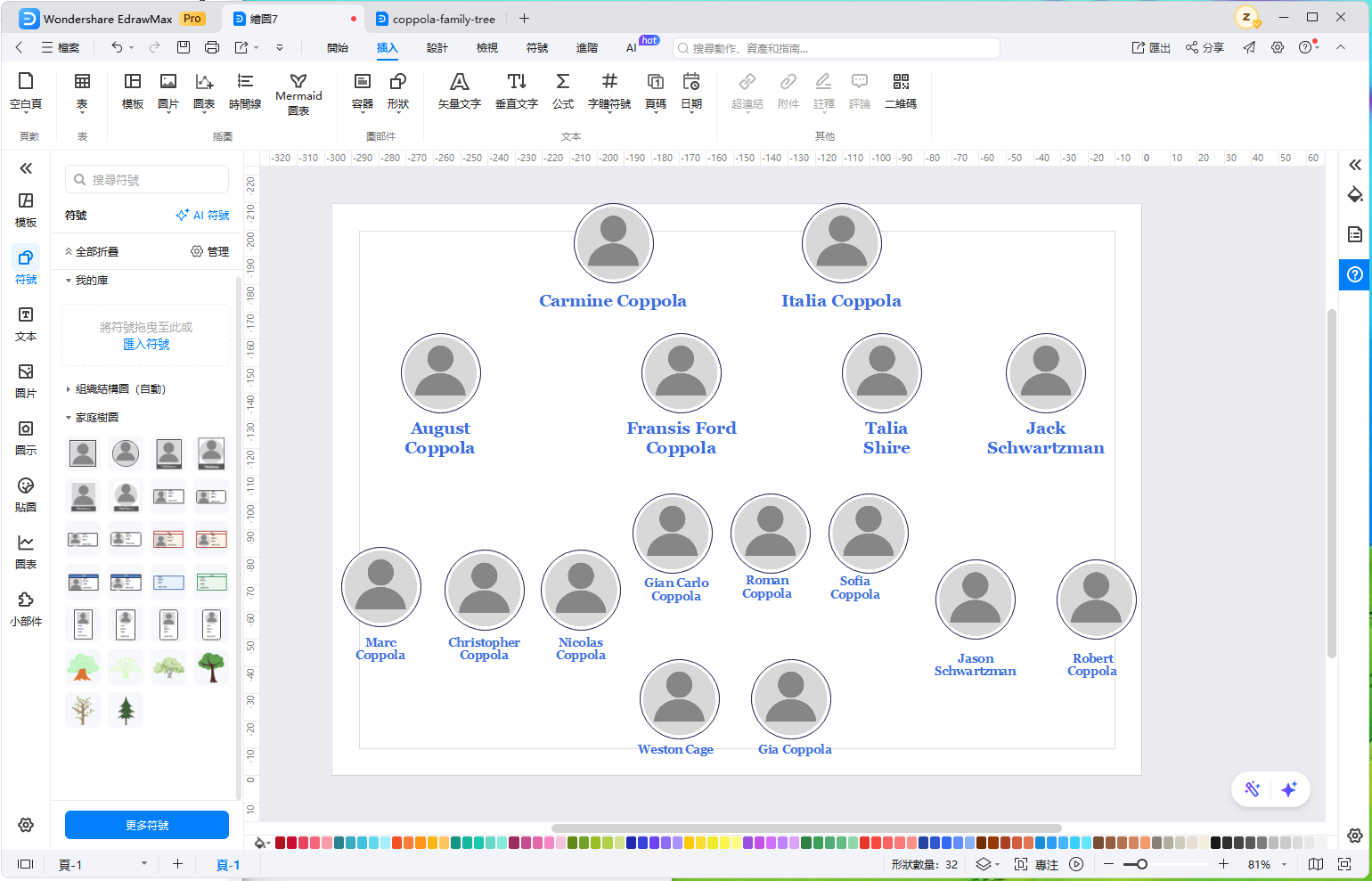Insert a container (容器)
Viewport: 1372px width, 881px height.
(x=363, y=92)
